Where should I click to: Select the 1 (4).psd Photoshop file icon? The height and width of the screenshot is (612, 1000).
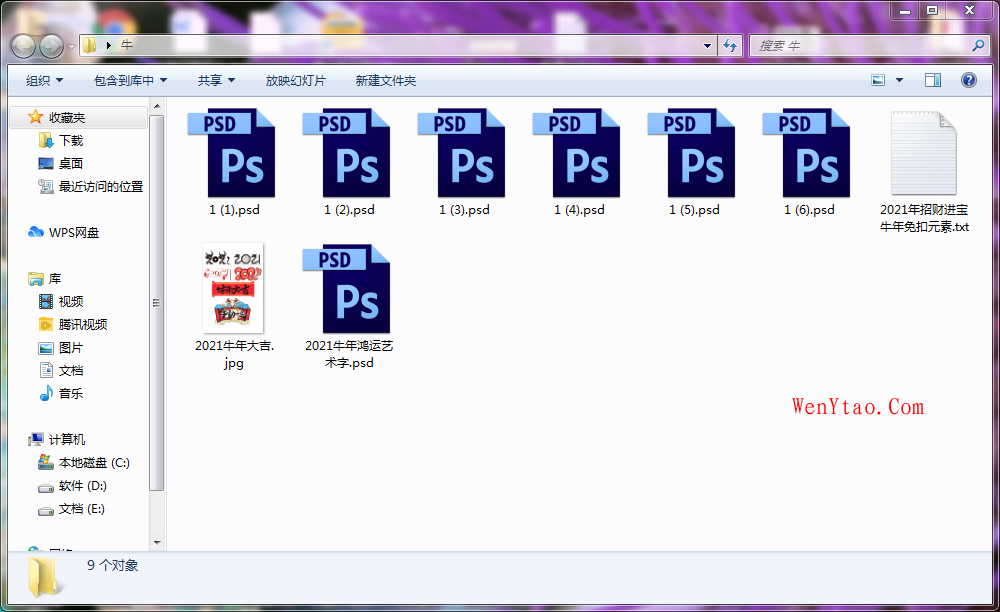(x=577, y=153)
